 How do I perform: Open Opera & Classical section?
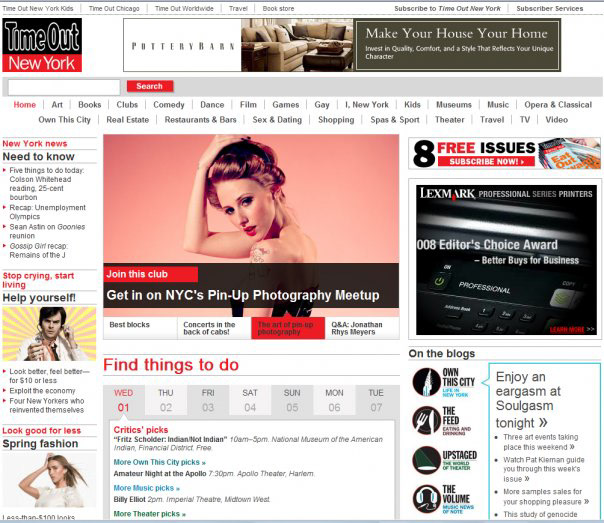(558, 105)
